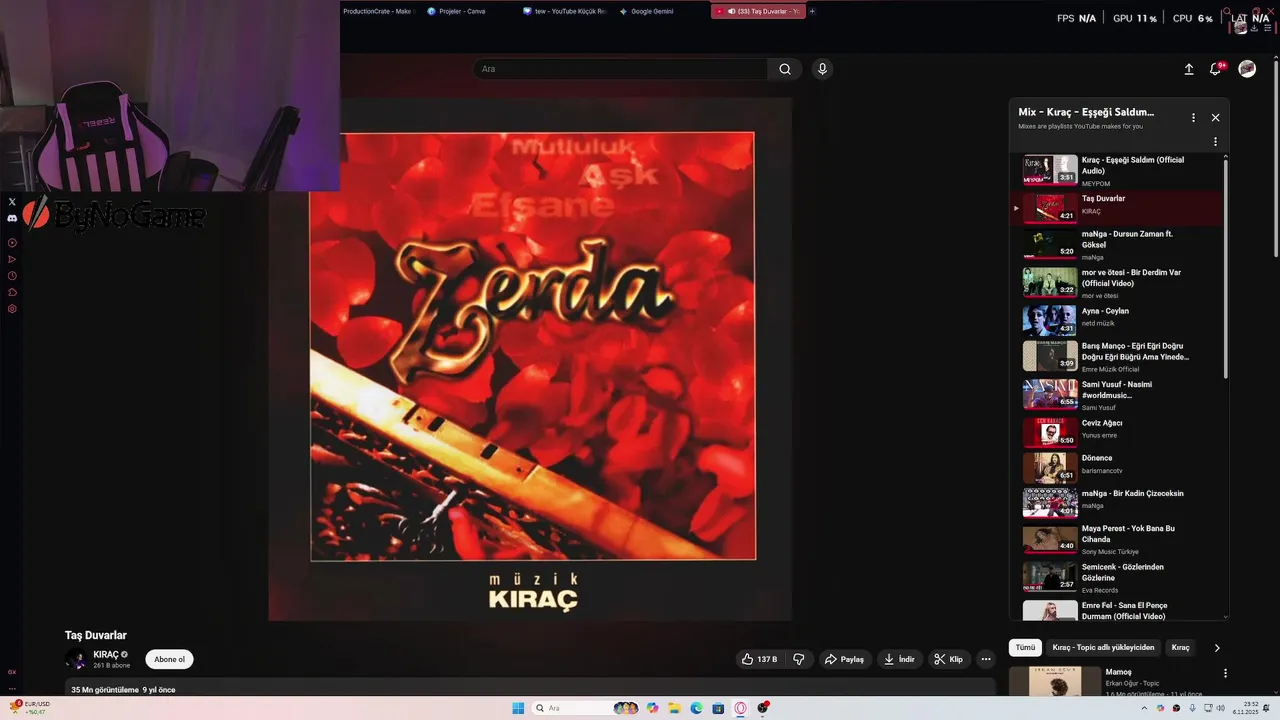Image resolution: width=1280 pixels, height=720 pixels.
Task: Open the heart bookmarks icon in sidebar
Action: 12,292
